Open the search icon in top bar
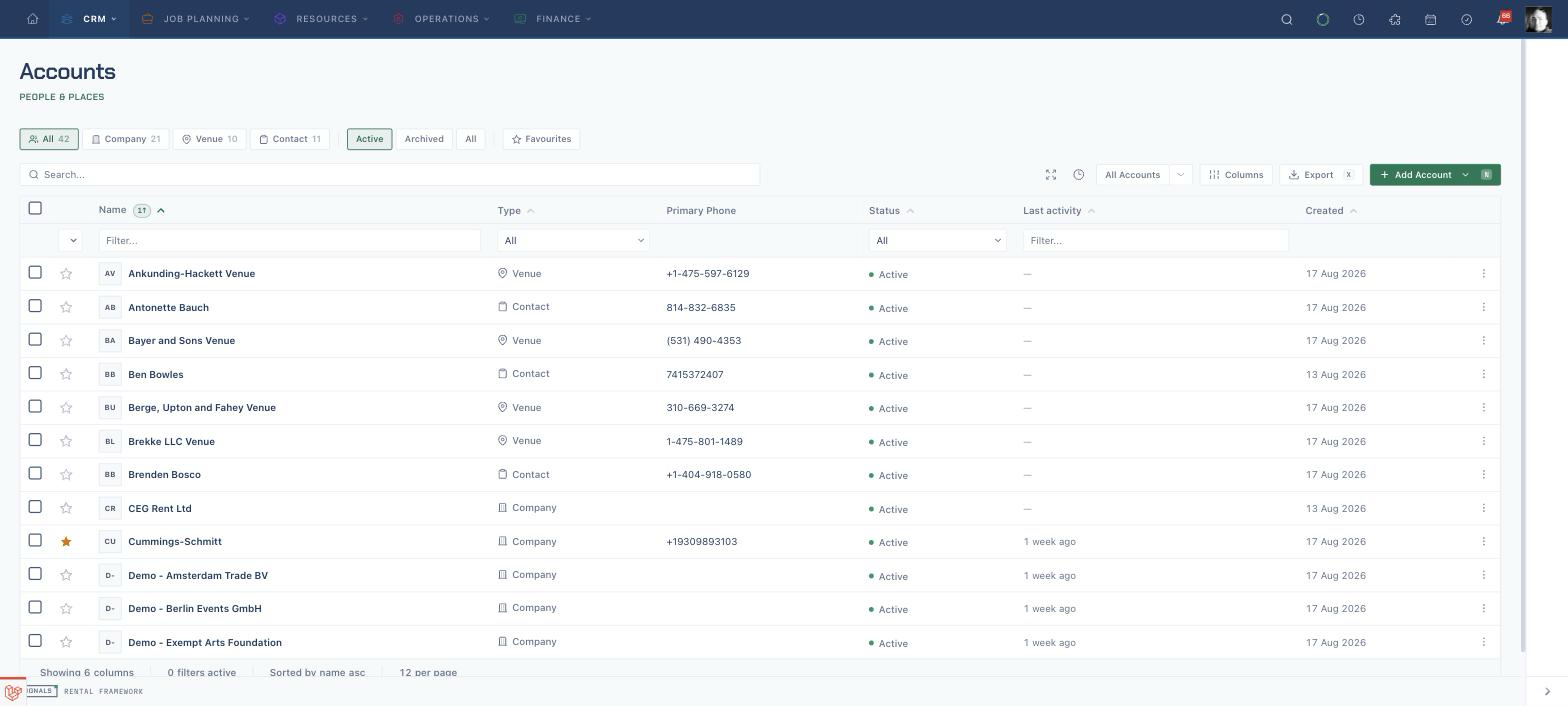 pos(1287,19)
